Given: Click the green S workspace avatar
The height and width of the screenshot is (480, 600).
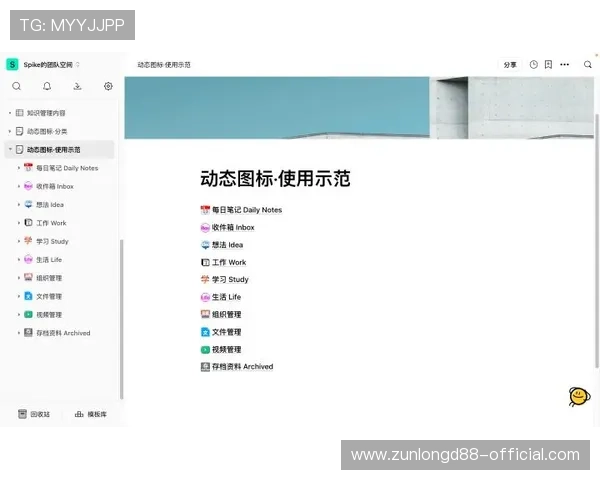Looking at the screenshot, I should [12, 64].
